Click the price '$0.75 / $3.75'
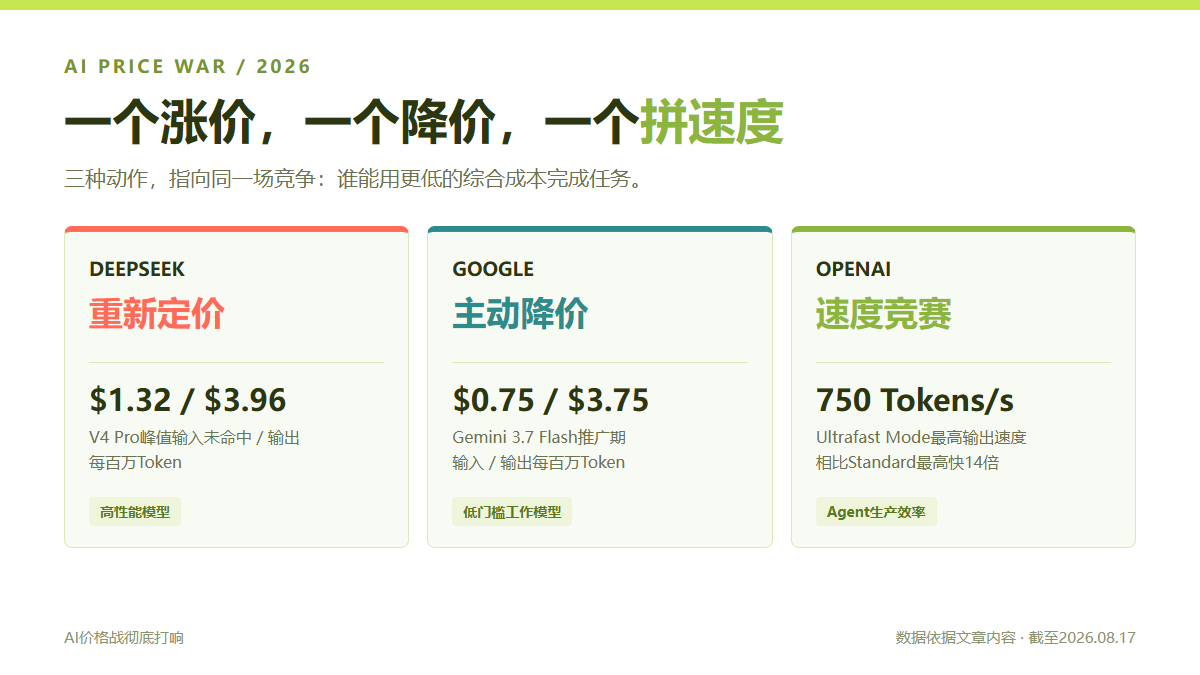This screenshot has width=1200, height=675. (551, 400)
